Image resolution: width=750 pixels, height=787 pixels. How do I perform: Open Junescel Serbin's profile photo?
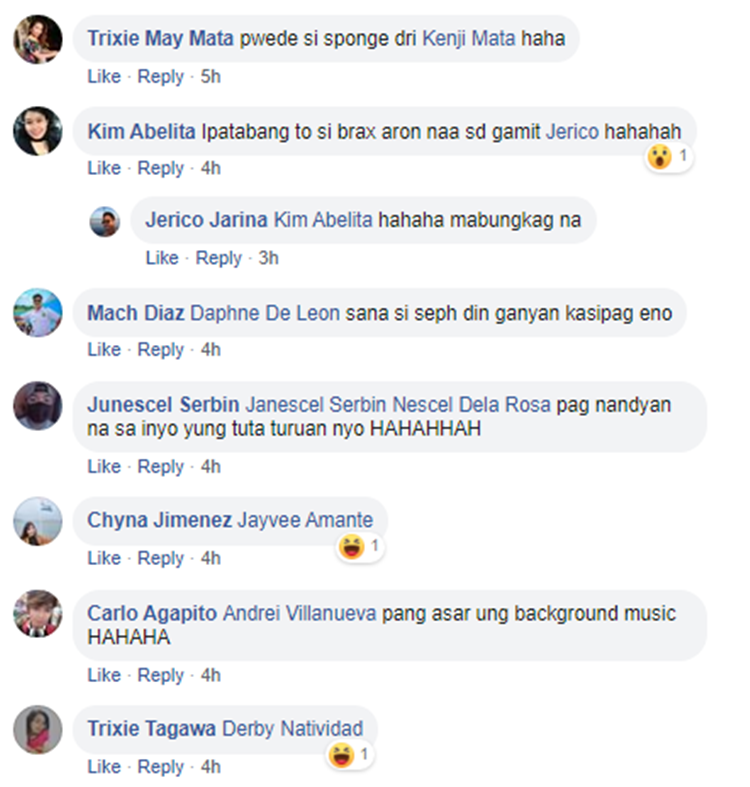38,406
